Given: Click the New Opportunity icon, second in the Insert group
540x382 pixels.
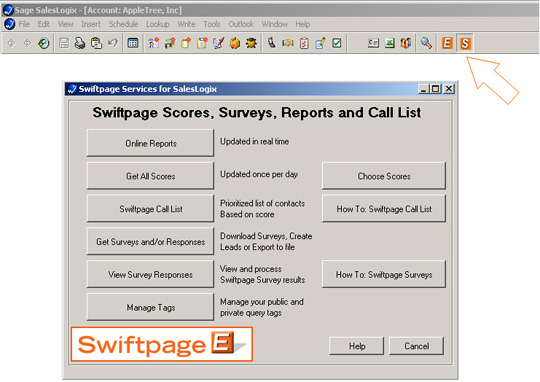Looking at the screenshot, I should point(170,43).
